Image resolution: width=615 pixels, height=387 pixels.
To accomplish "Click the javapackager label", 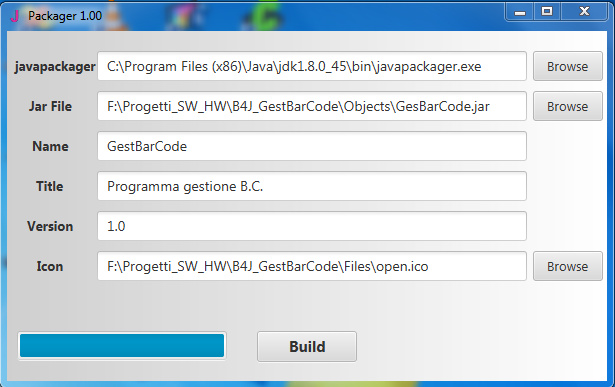I will coord(55,67).
